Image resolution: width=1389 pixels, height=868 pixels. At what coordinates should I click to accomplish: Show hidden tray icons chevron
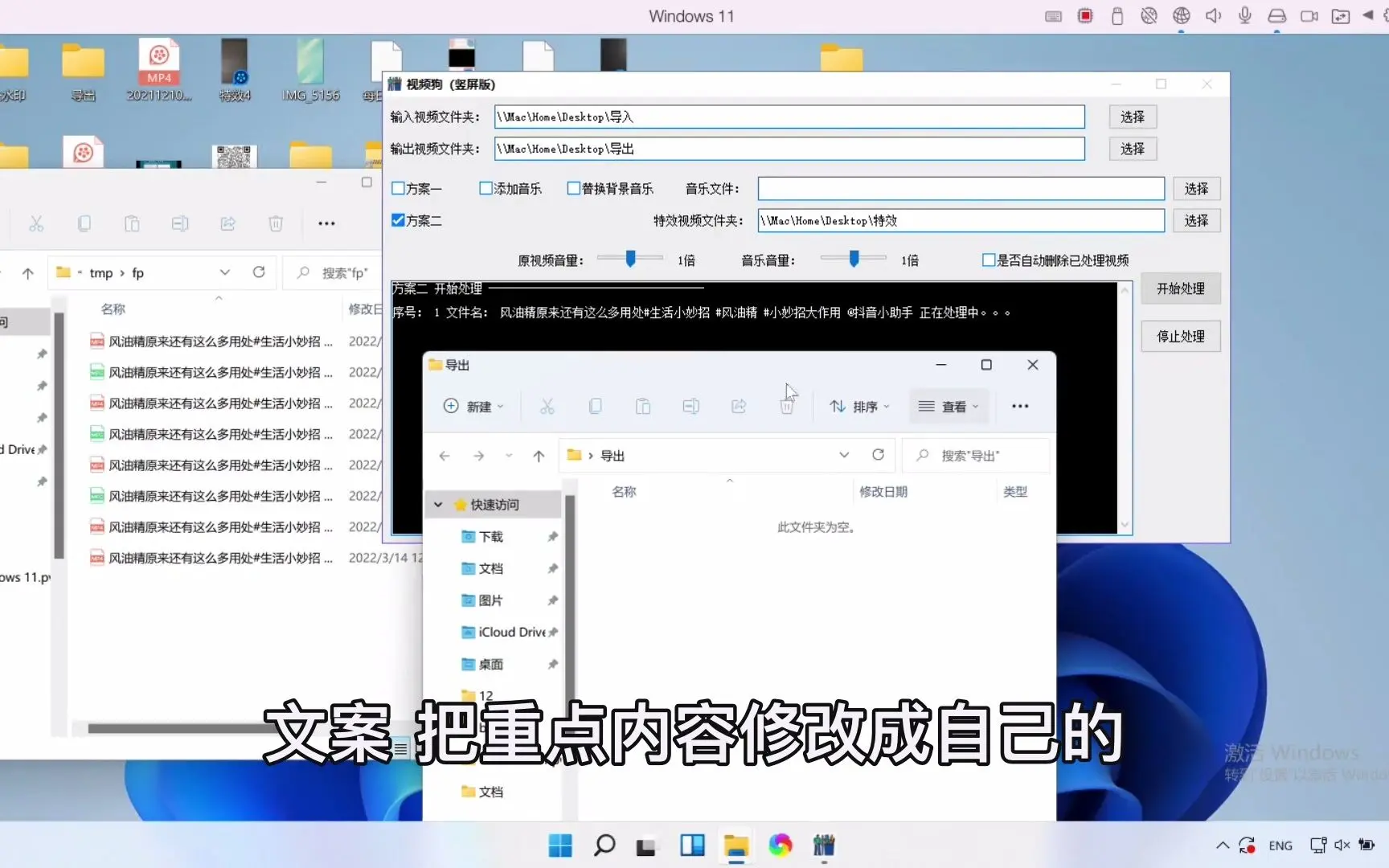point(1223,845)
